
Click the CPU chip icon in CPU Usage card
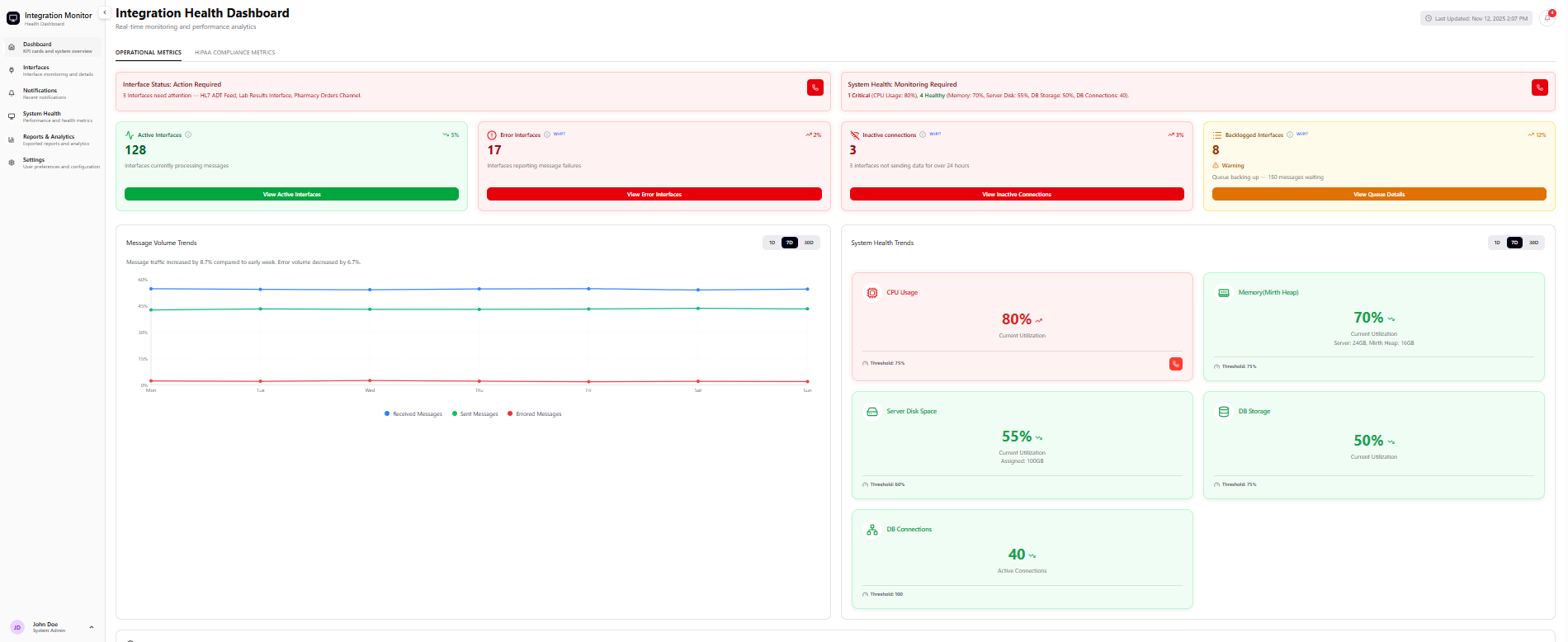872,293
